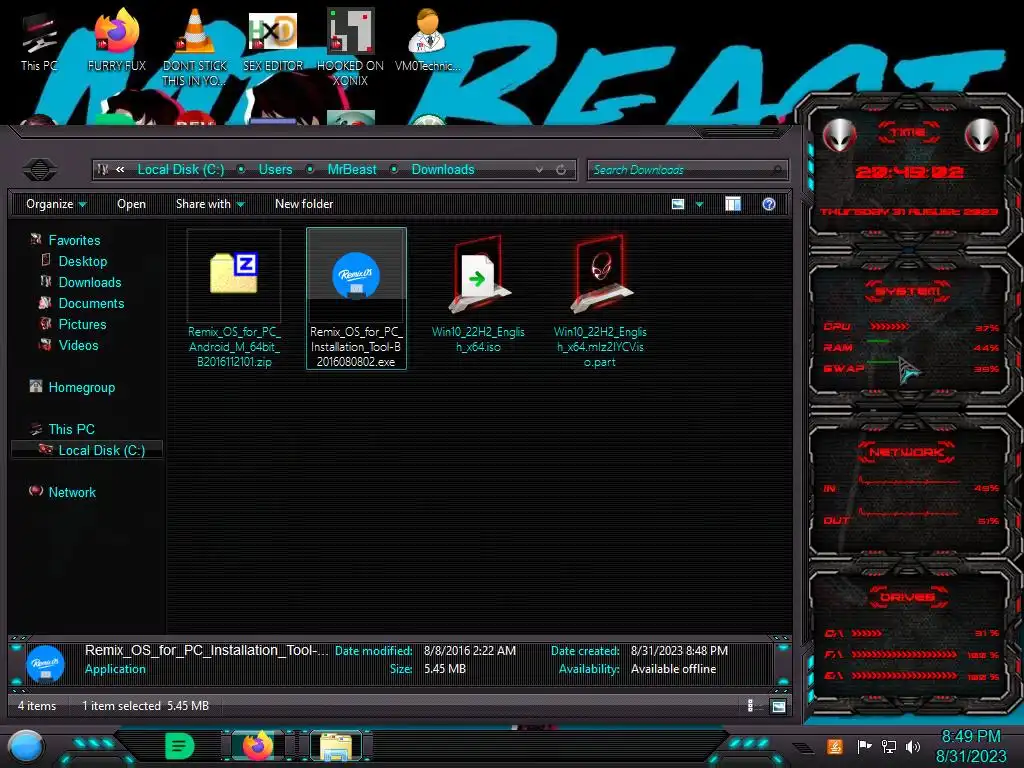The width and height of the screenshot is (1024, 768).
Task: Click the NETWORK widget header
Action: coord(906,452)
